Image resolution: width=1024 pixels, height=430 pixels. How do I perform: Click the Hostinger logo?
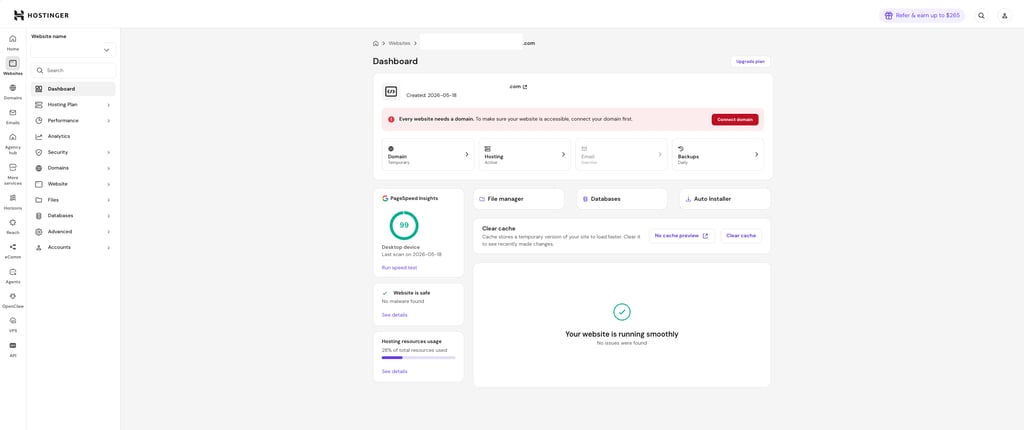[x=40, y=15]
